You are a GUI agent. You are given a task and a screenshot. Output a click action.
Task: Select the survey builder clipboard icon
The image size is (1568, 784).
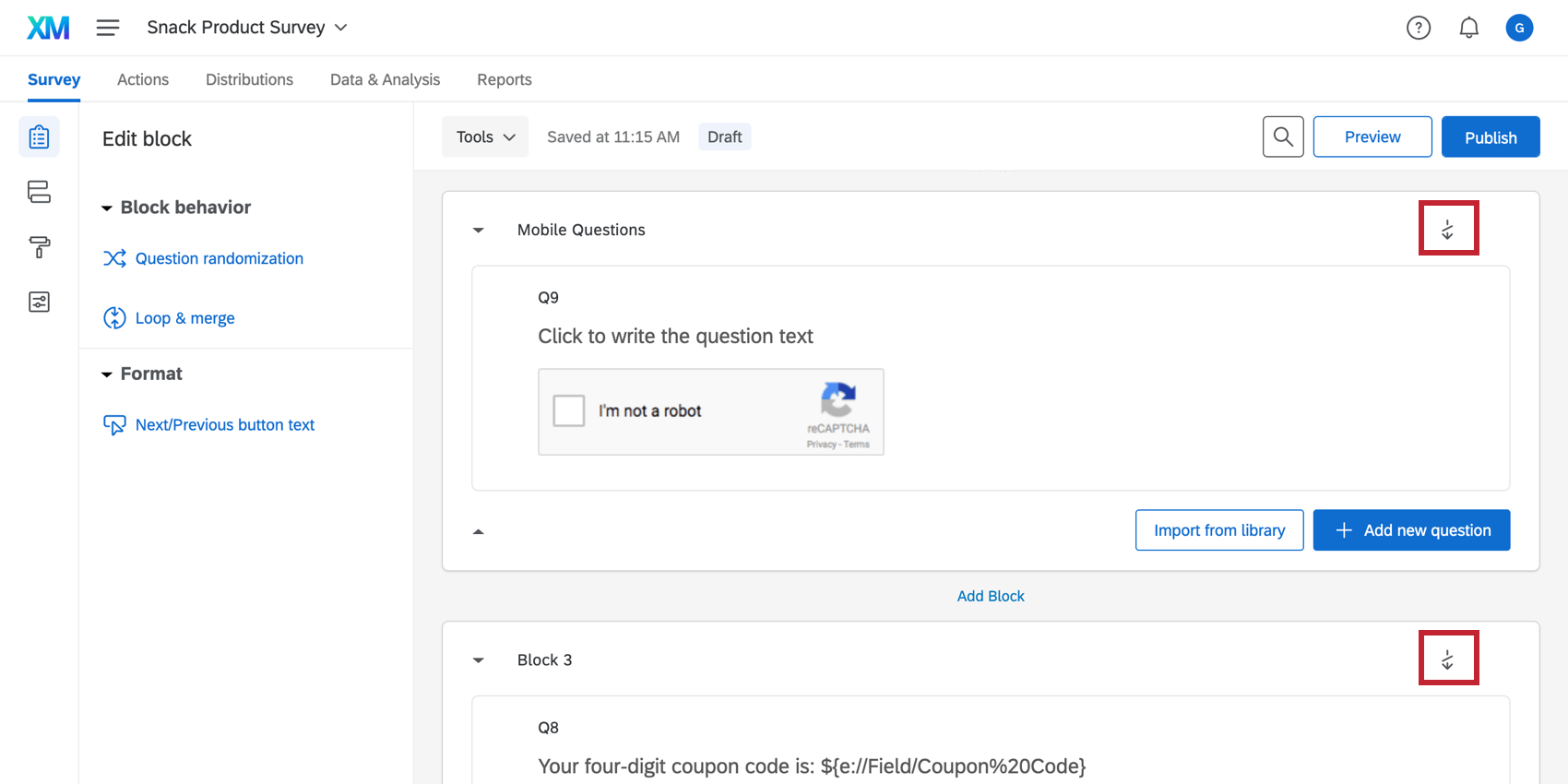pos(39,137)
